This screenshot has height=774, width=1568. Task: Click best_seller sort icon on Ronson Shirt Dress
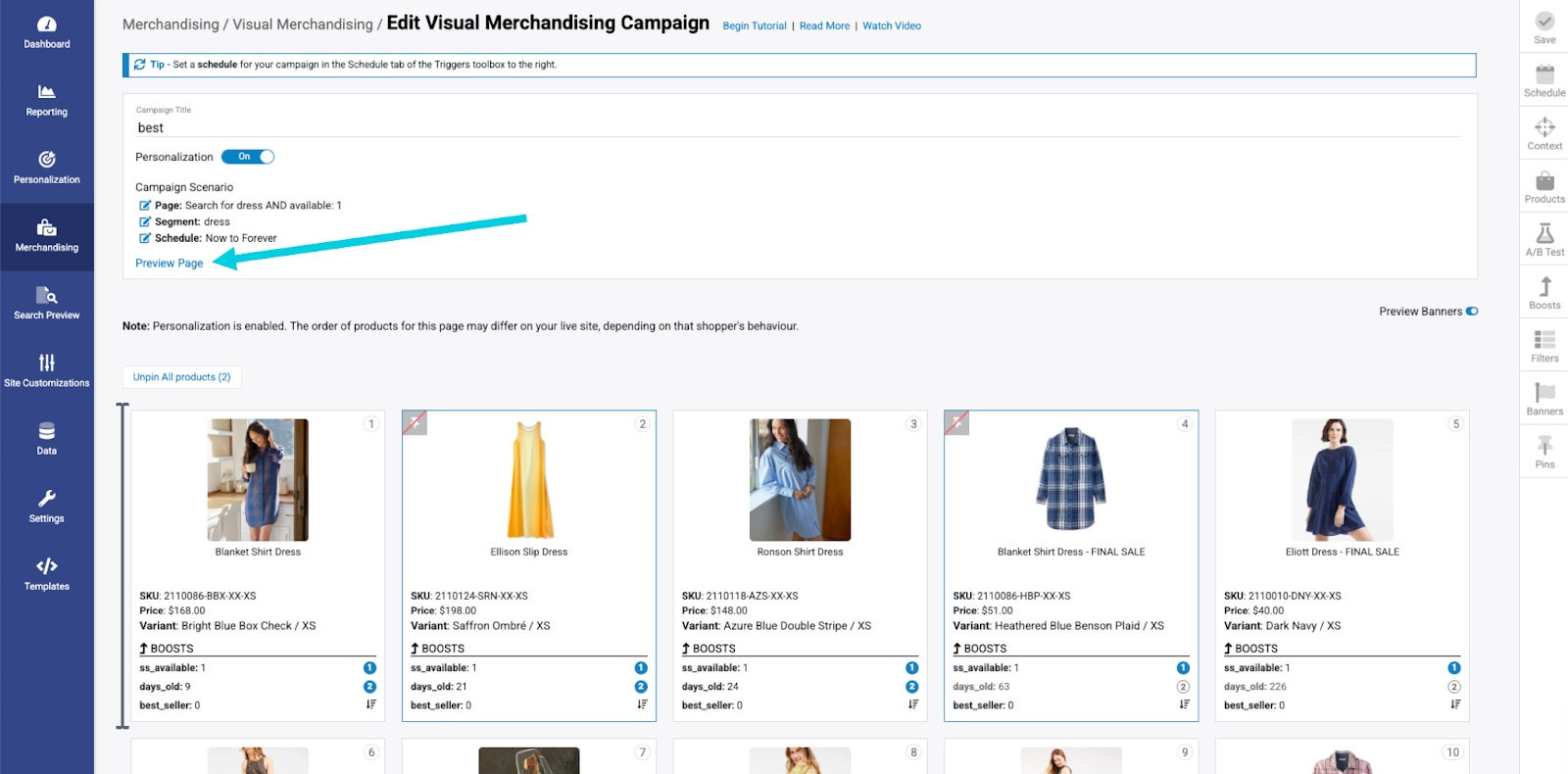[912, 704]
